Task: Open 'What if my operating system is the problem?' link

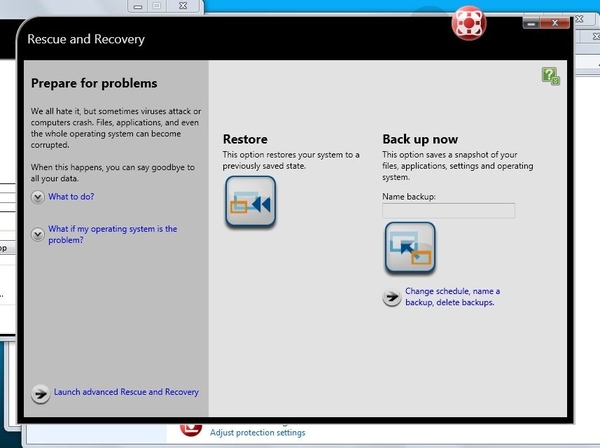Action: (112, 234)
